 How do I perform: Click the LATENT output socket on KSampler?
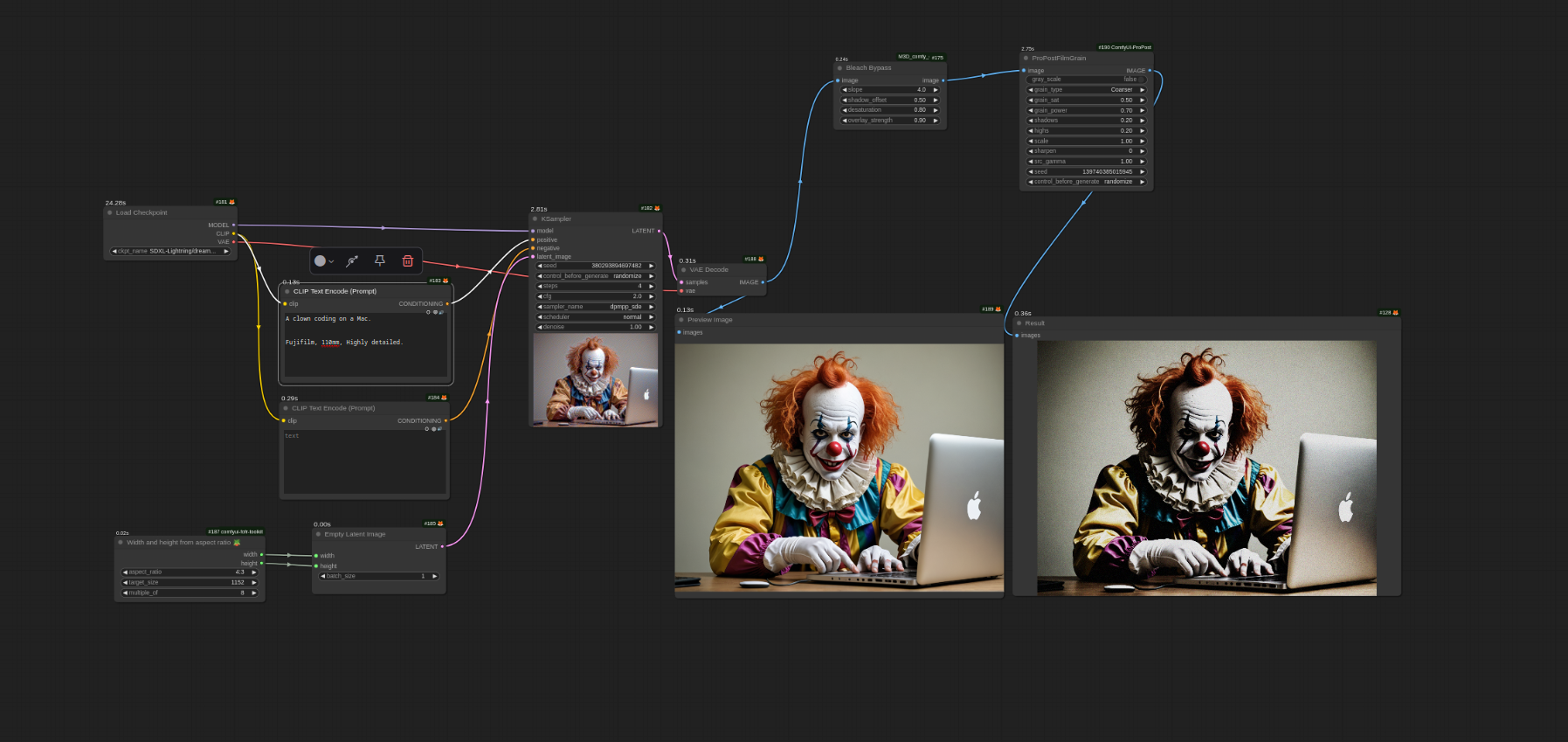tap(659, 231)
